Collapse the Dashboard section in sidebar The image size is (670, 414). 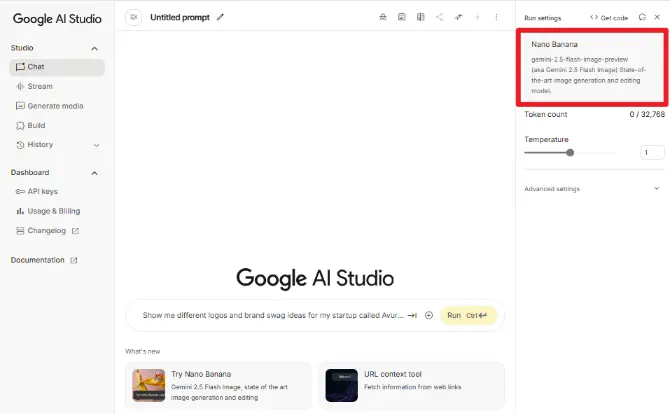click(95, 172)
